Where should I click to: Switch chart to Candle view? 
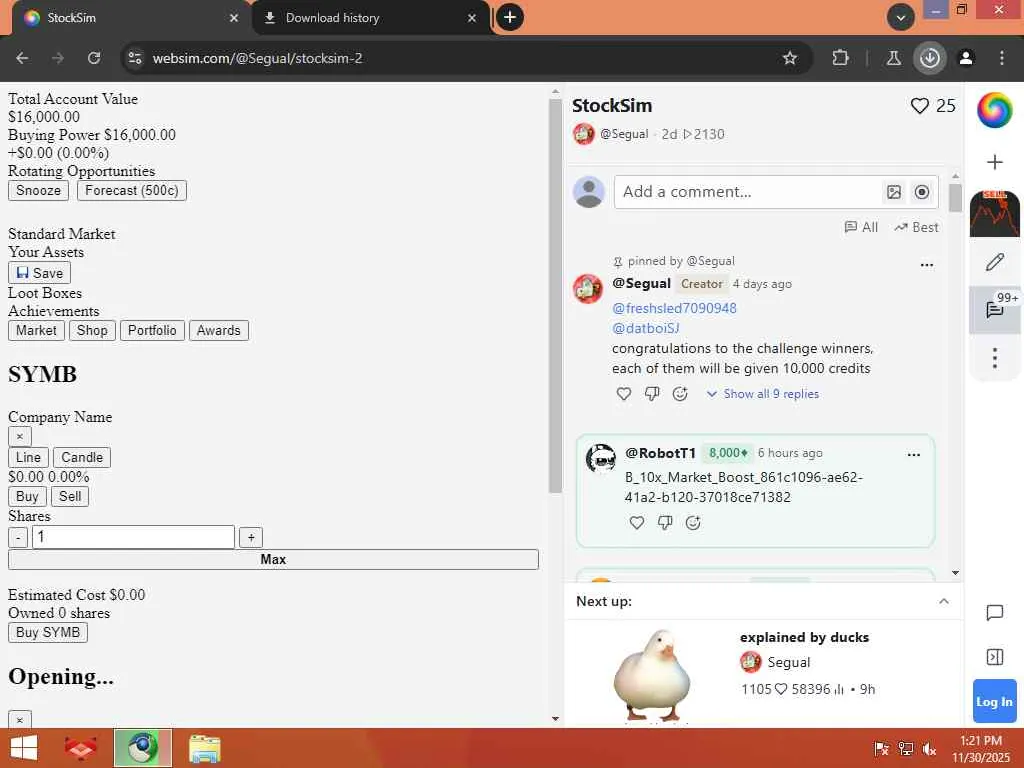(x=82, y=457)
